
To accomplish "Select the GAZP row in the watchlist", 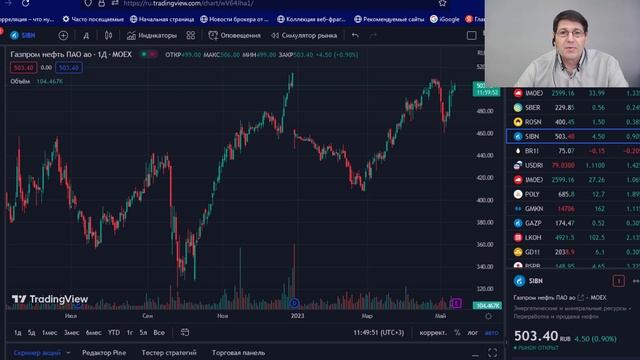I will [573, 223].
